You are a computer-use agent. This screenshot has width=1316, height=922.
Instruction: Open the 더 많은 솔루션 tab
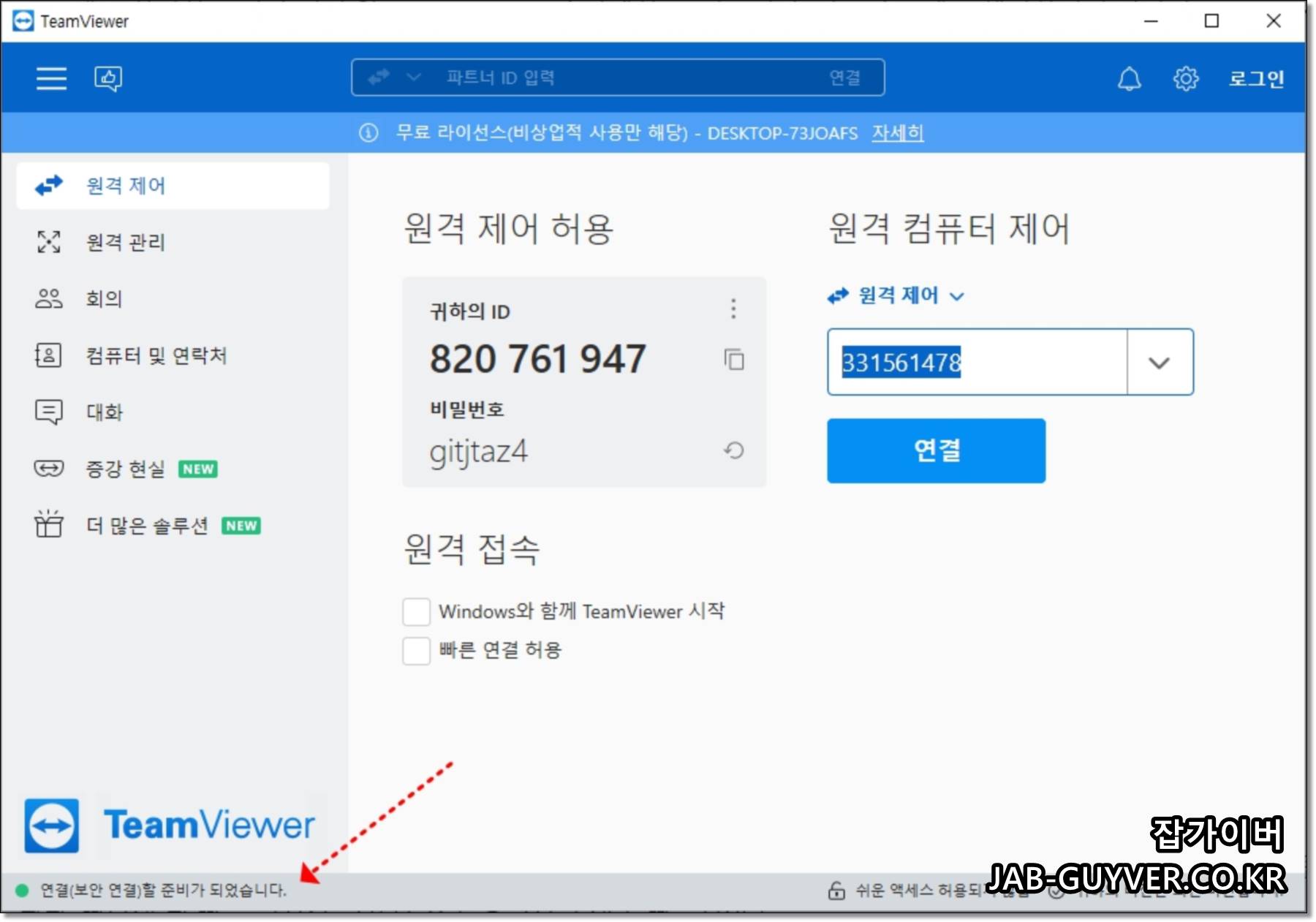(x=173, y=525)
